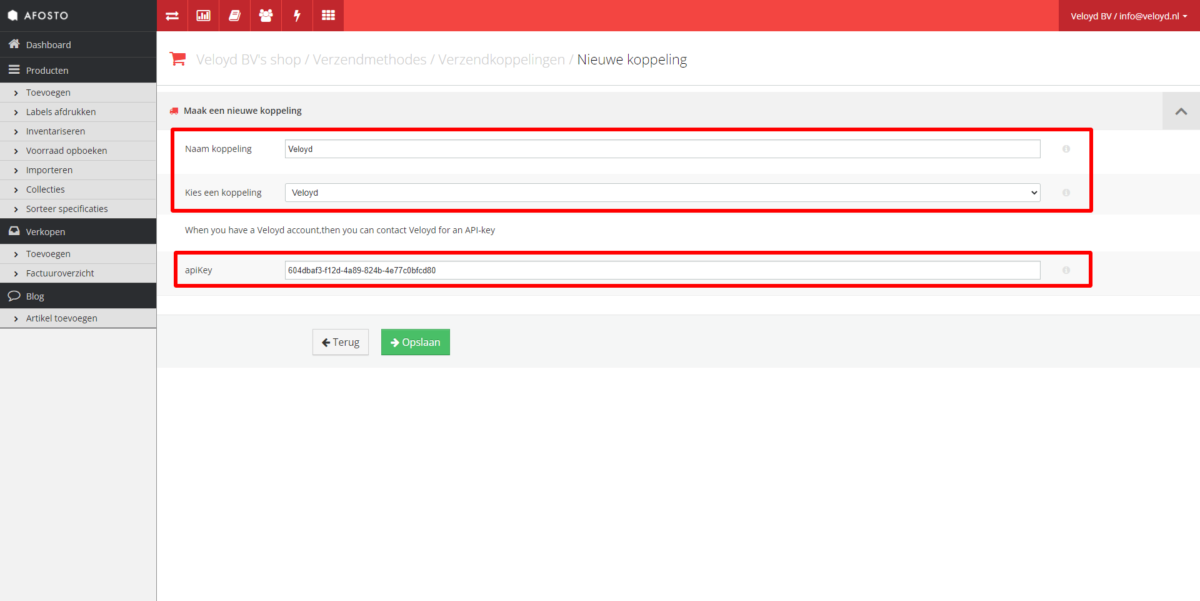Click the info icon beside apiKey field

[1066, 270]
